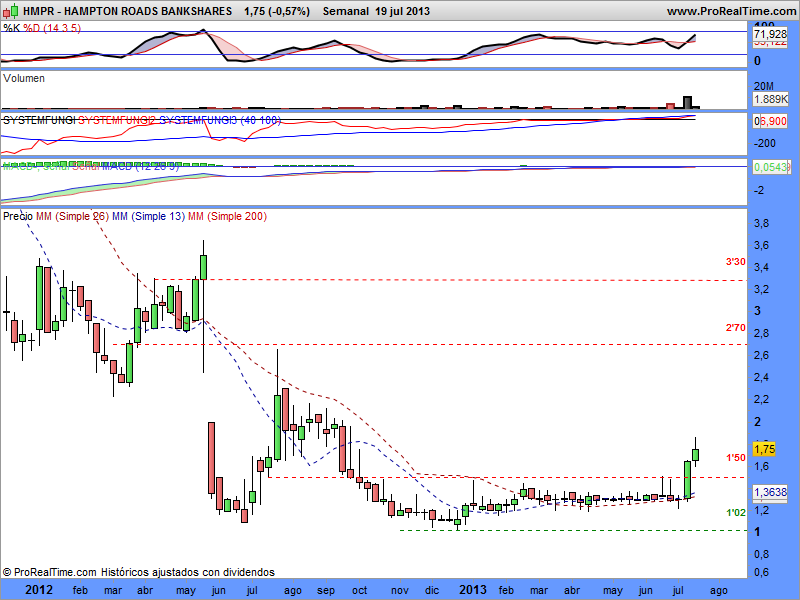
Task: Click the 20M volume scale label
Action: [764, 86]
